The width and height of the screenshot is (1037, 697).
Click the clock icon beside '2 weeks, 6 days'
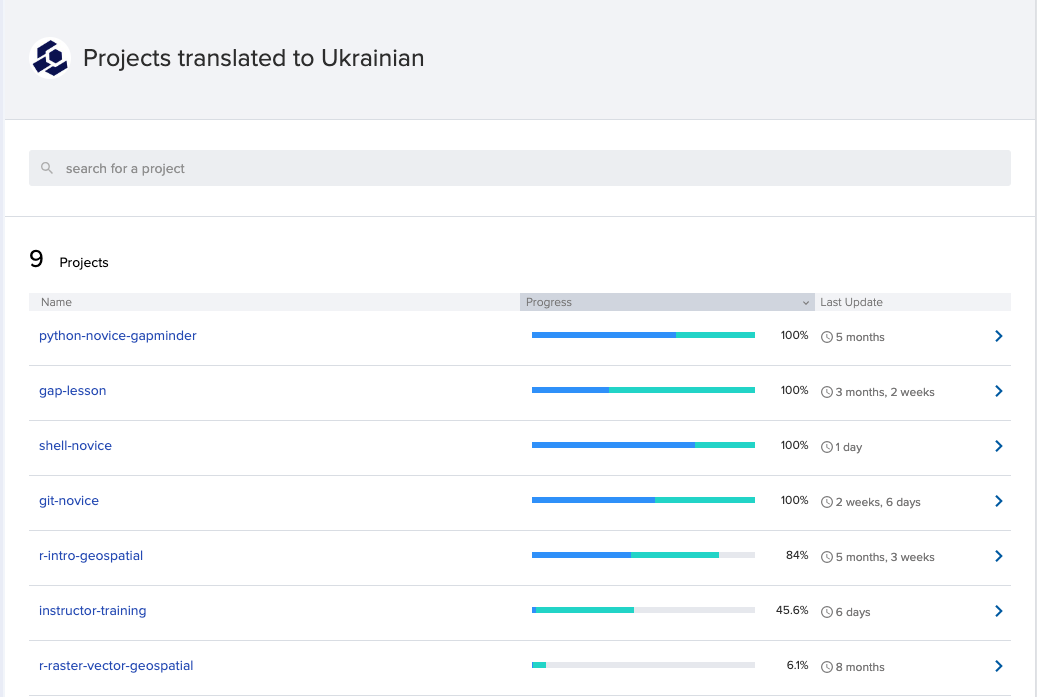pyautogui.click(x=825, y=502)
